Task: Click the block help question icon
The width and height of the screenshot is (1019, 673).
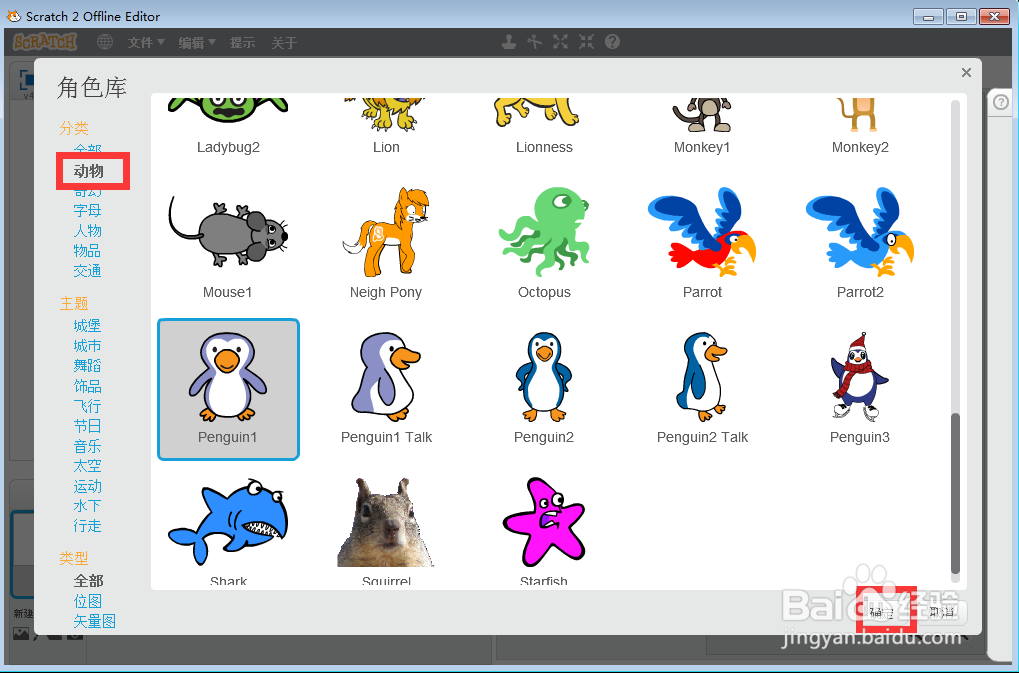Action: [612, 42]
